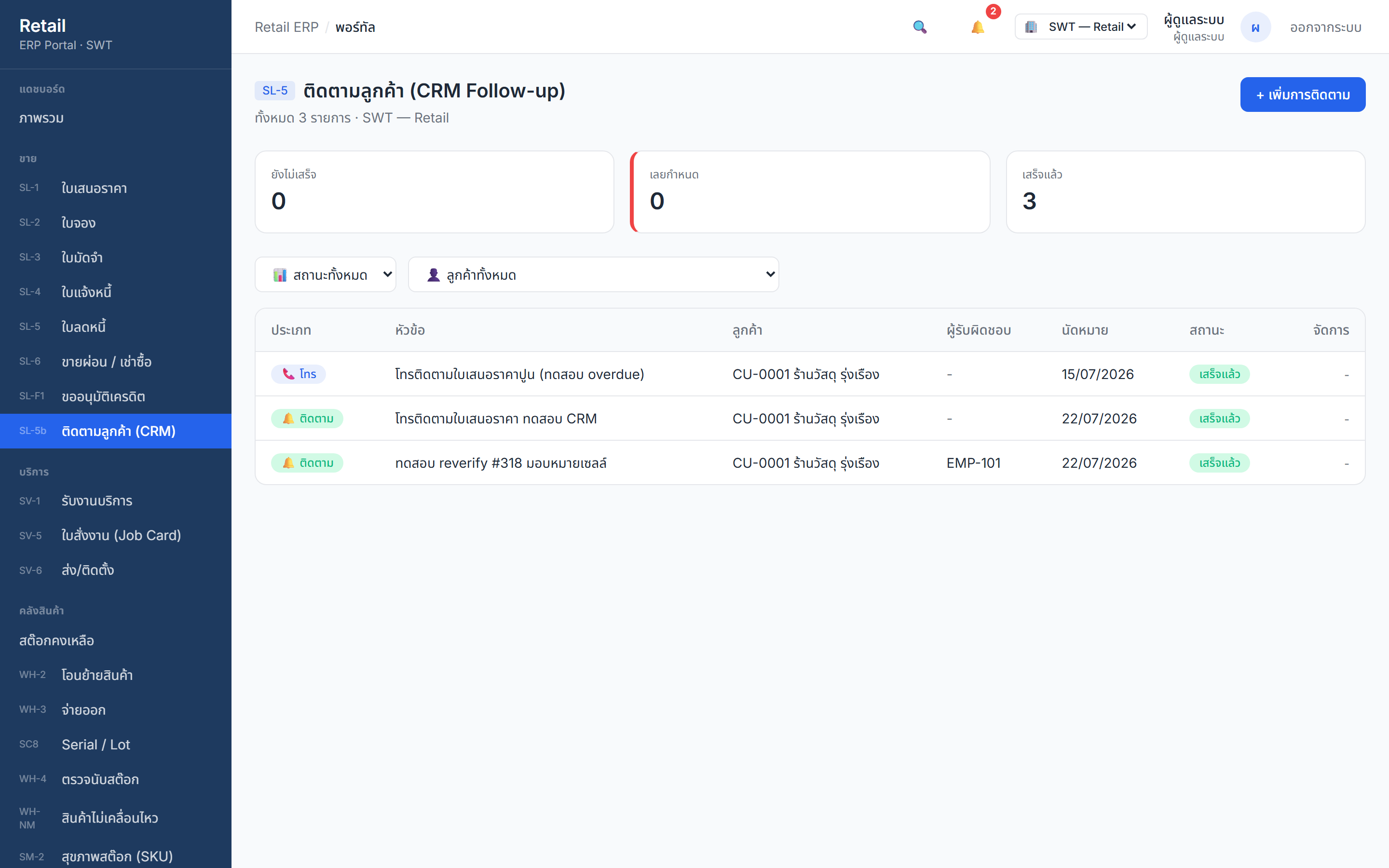
Task: Click EMP-101 assignee cell
Action: tap(973, 463)
